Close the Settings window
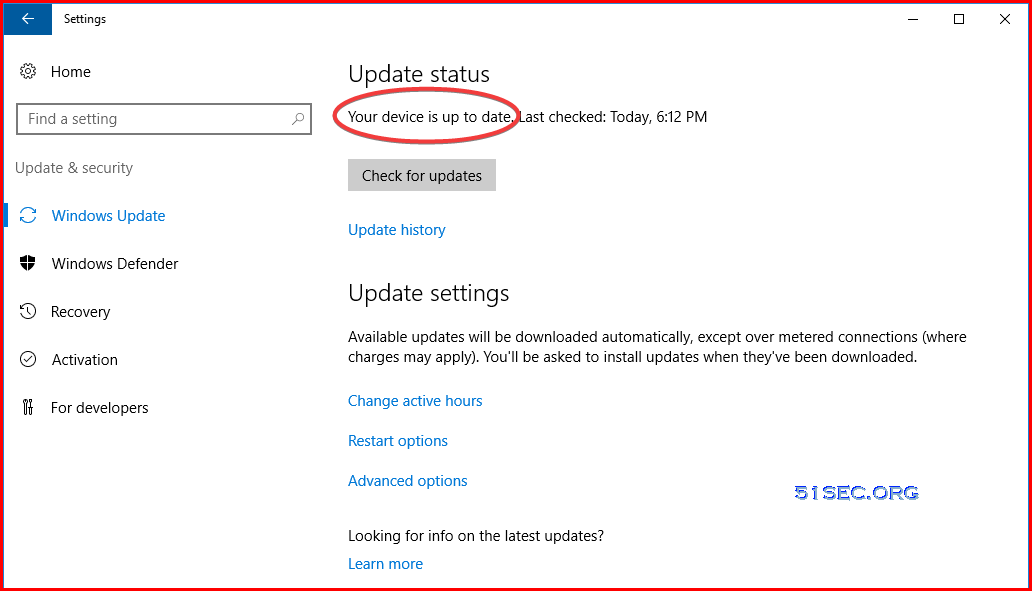The width and height of the screenshot is (1032, 591). coord(1005,19)
